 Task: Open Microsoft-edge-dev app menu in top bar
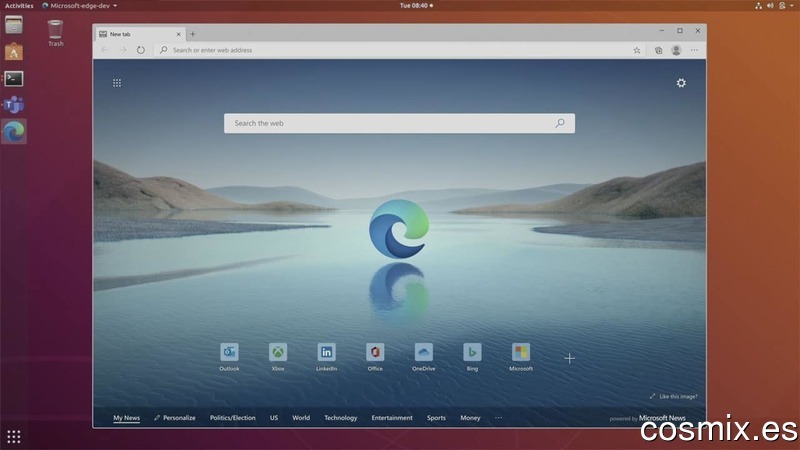point(80,6)
